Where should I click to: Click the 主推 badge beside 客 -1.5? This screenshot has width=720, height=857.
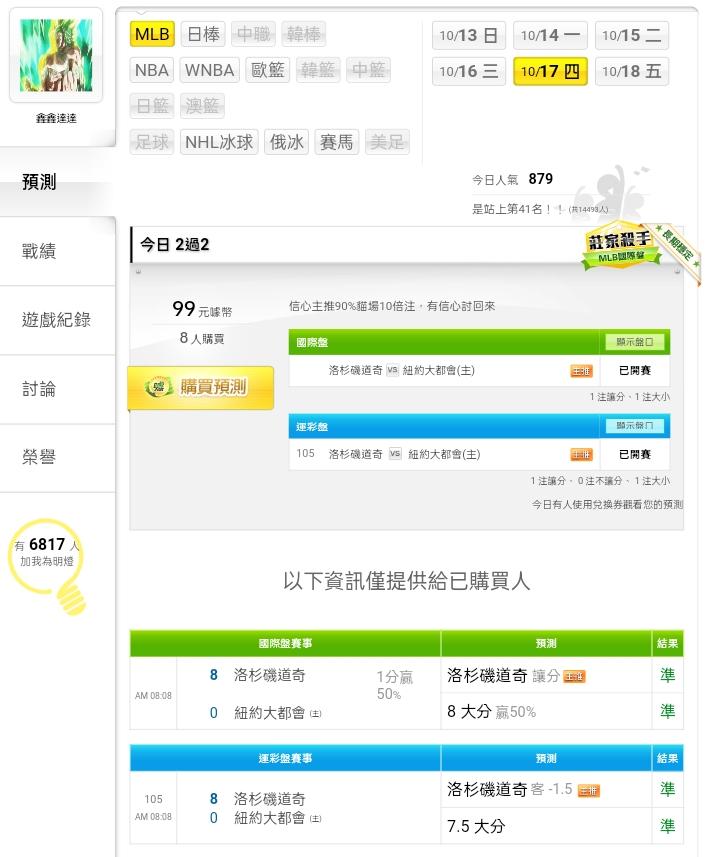(x=589, y=791)
